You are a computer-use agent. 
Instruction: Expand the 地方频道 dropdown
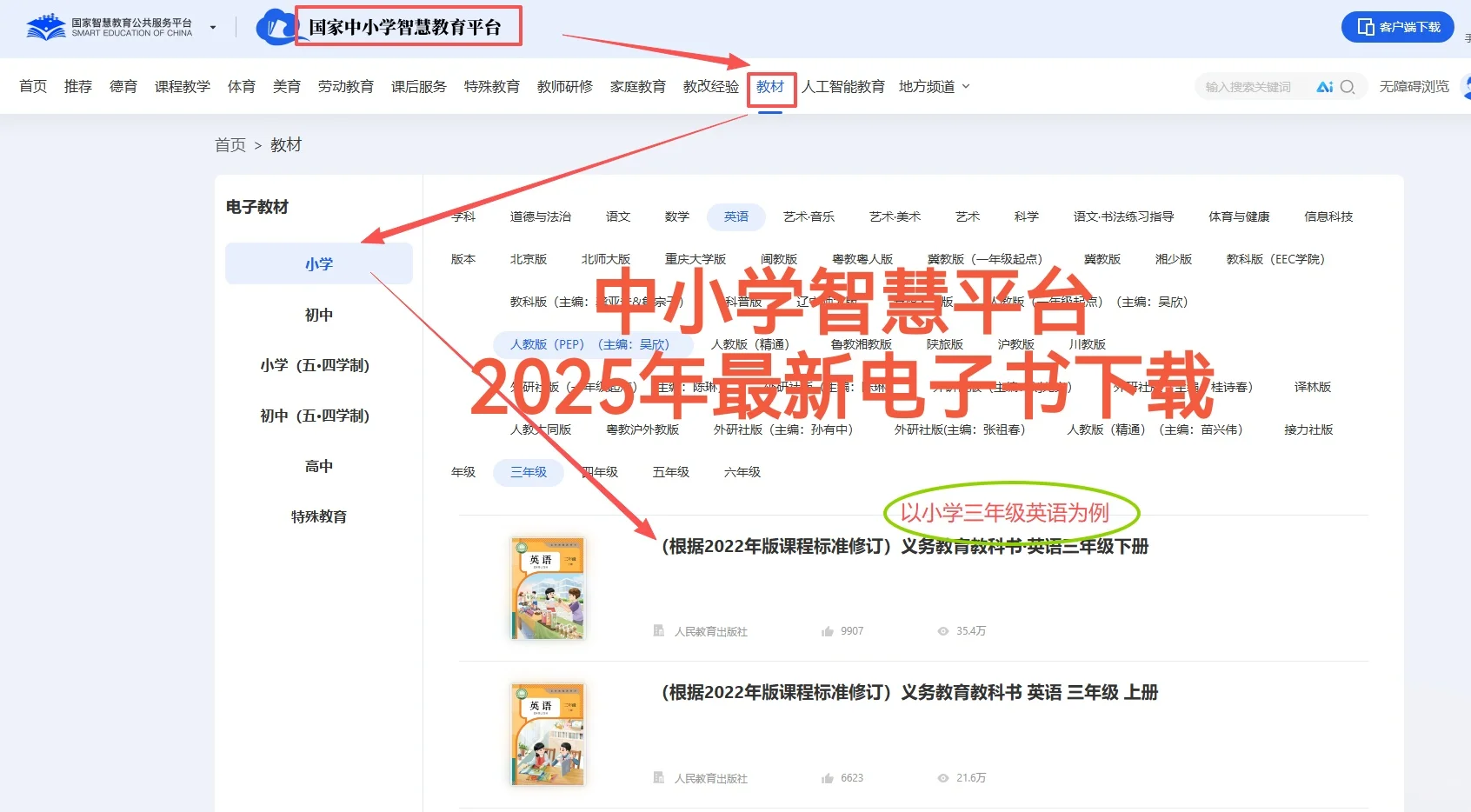(935, 86)
